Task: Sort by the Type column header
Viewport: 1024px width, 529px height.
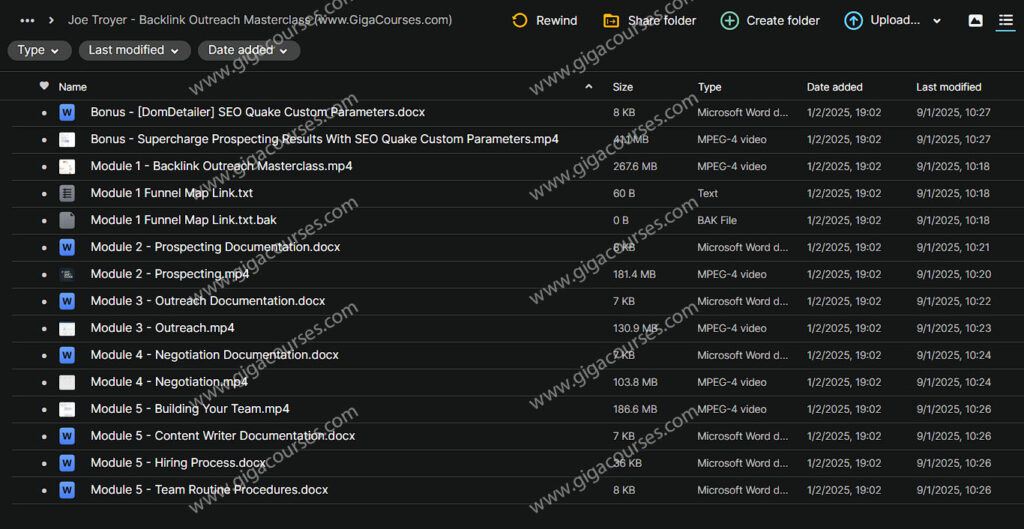Action: (709, 87)
